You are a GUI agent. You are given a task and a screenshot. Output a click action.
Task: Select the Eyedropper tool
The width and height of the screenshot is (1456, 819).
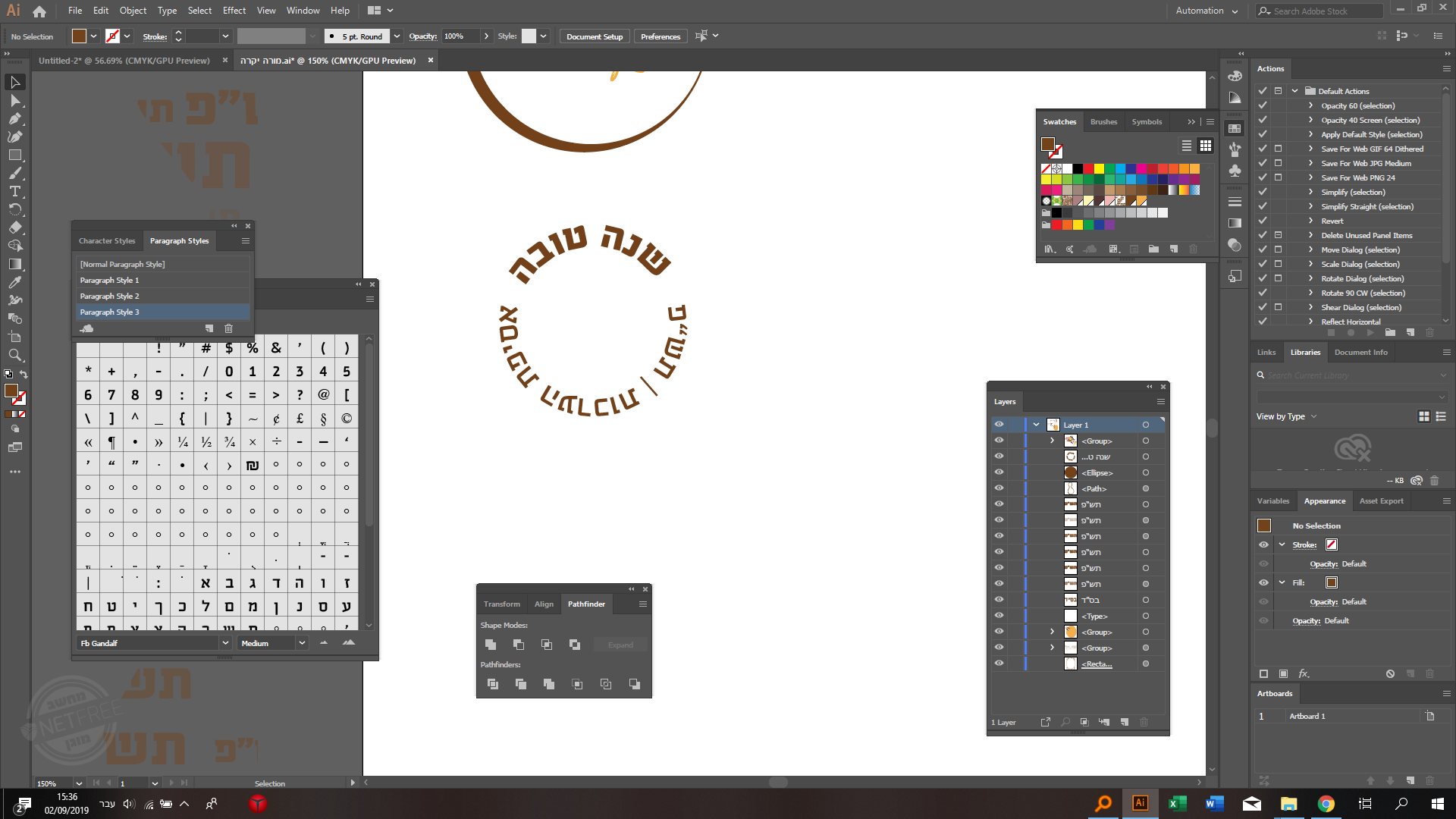pyautogui.click(x=14, y=282)
